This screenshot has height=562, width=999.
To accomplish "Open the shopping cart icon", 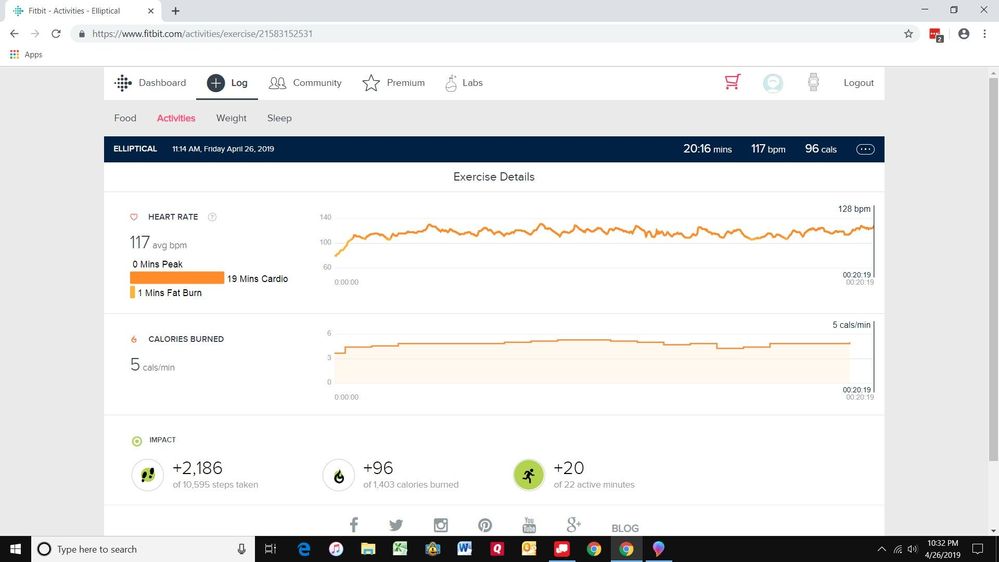I will (x=733, y=82).
